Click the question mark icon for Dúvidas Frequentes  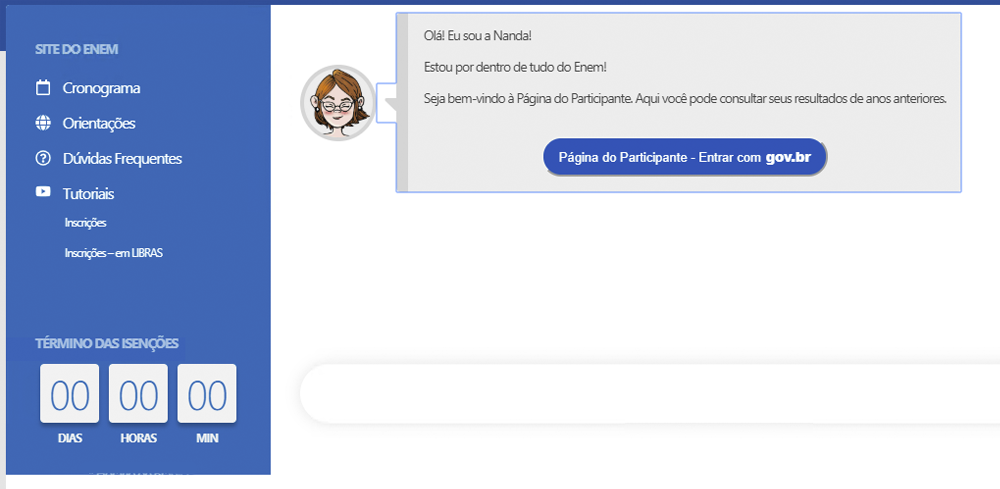tap(43, 158)
